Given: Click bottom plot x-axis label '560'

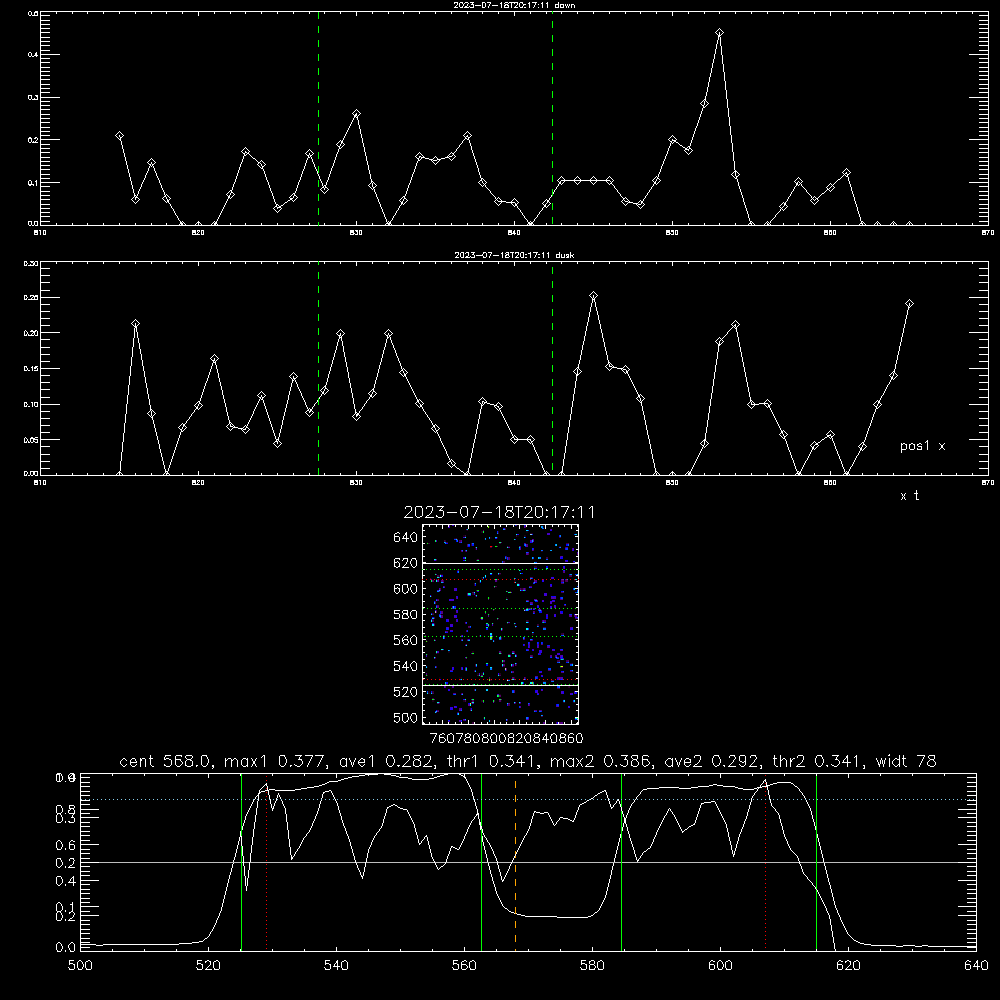Looking at the screenshot, I should pyautogui.click(x=464, y=965).
